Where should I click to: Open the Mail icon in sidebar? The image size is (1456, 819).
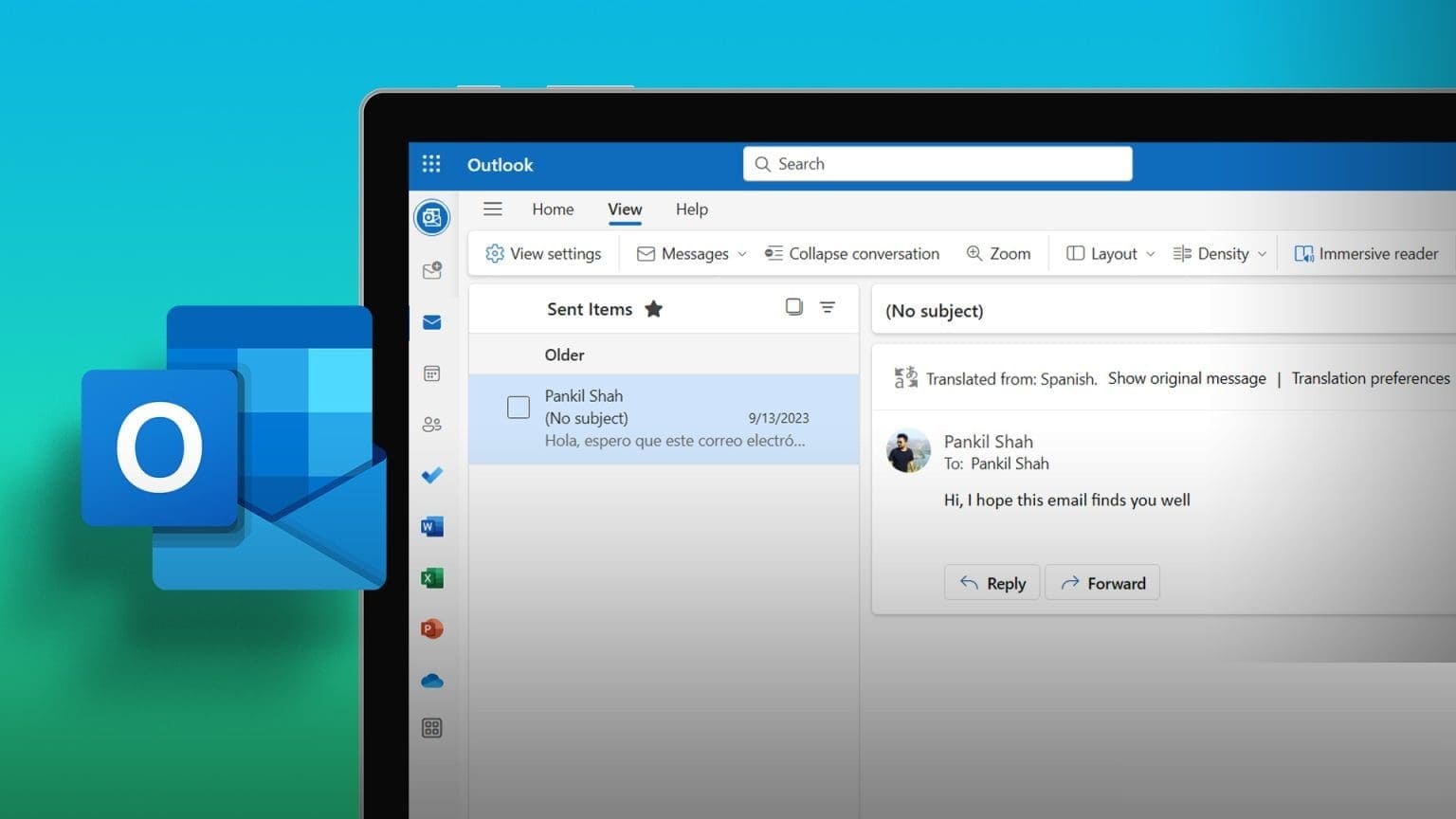(431, 322)
